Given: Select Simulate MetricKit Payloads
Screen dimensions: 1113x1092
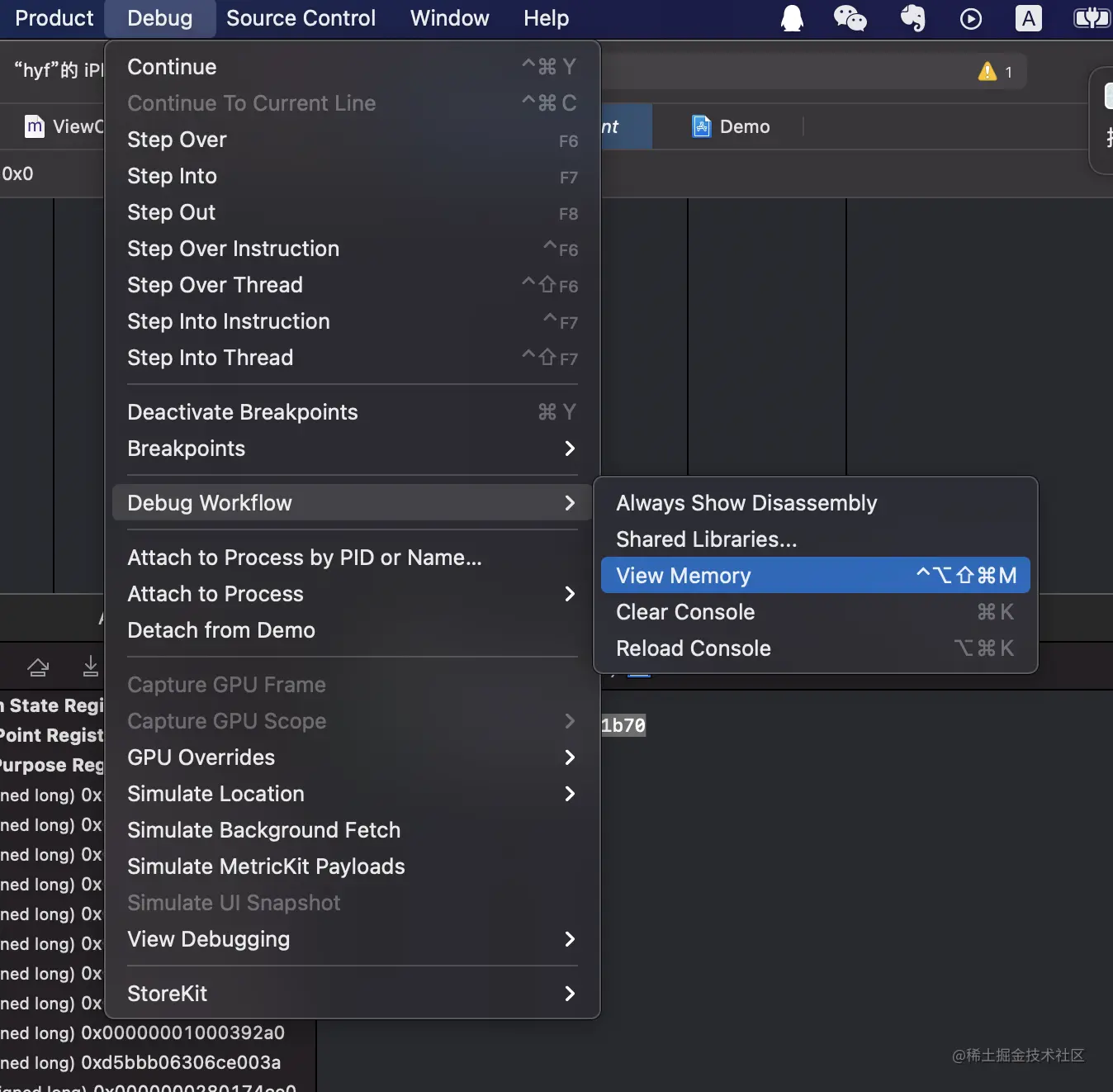Looking at the screenshot, I should (x=352, y=866).
